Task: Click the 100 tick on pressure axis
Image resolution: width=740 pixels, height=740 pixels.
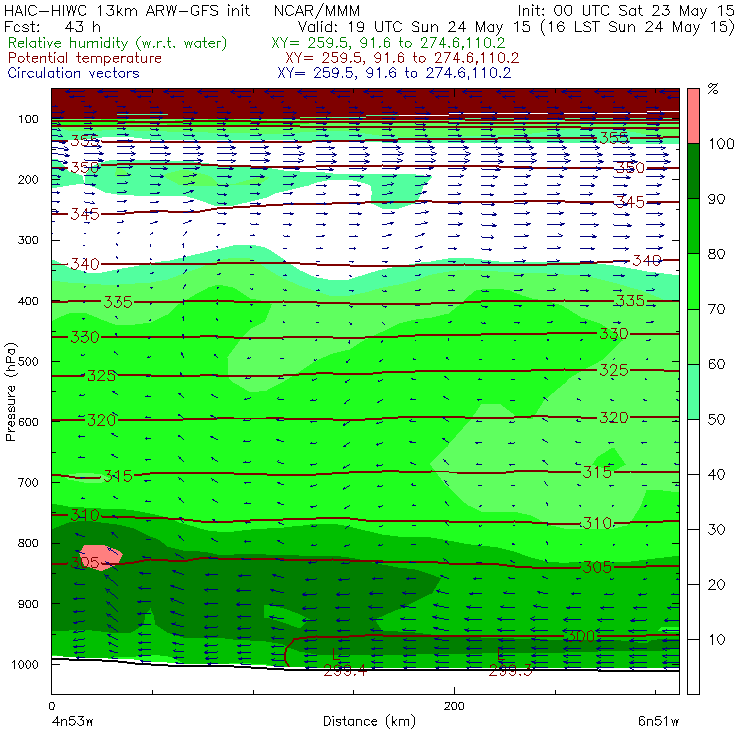Action: click(x=28, y=119)
